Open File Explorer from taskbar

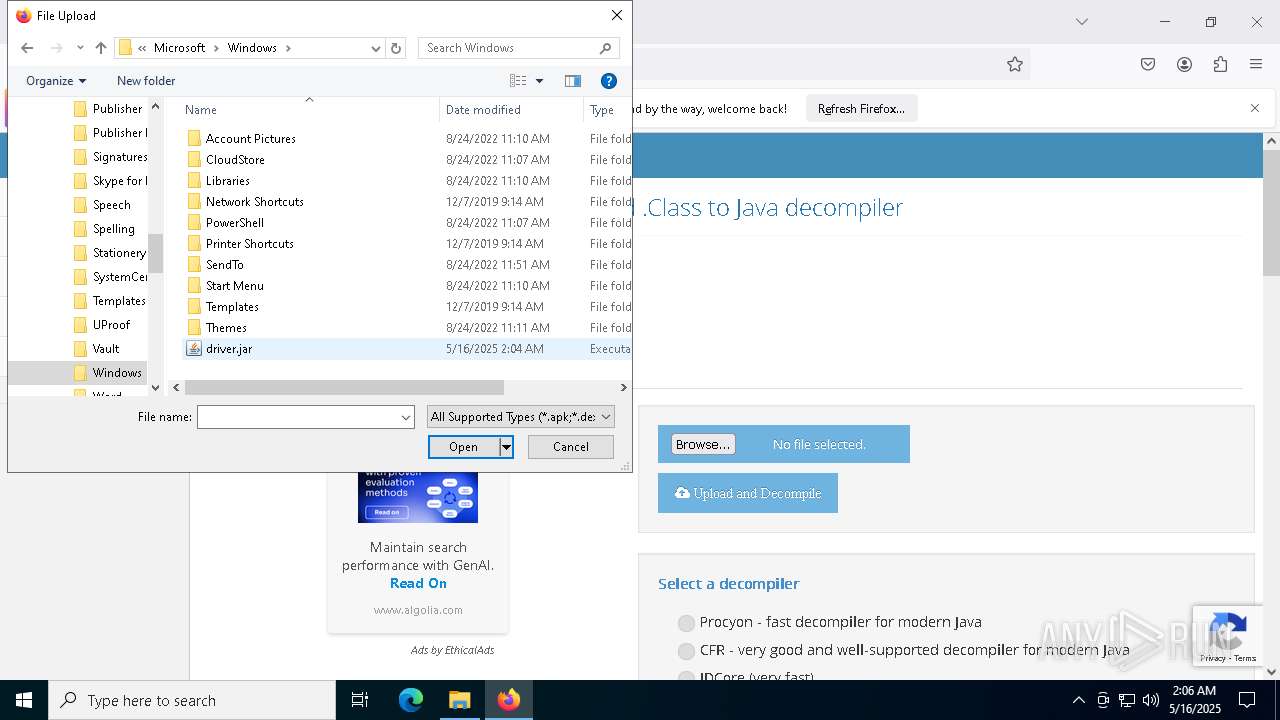pyautogui.click(x=459, y=700)
